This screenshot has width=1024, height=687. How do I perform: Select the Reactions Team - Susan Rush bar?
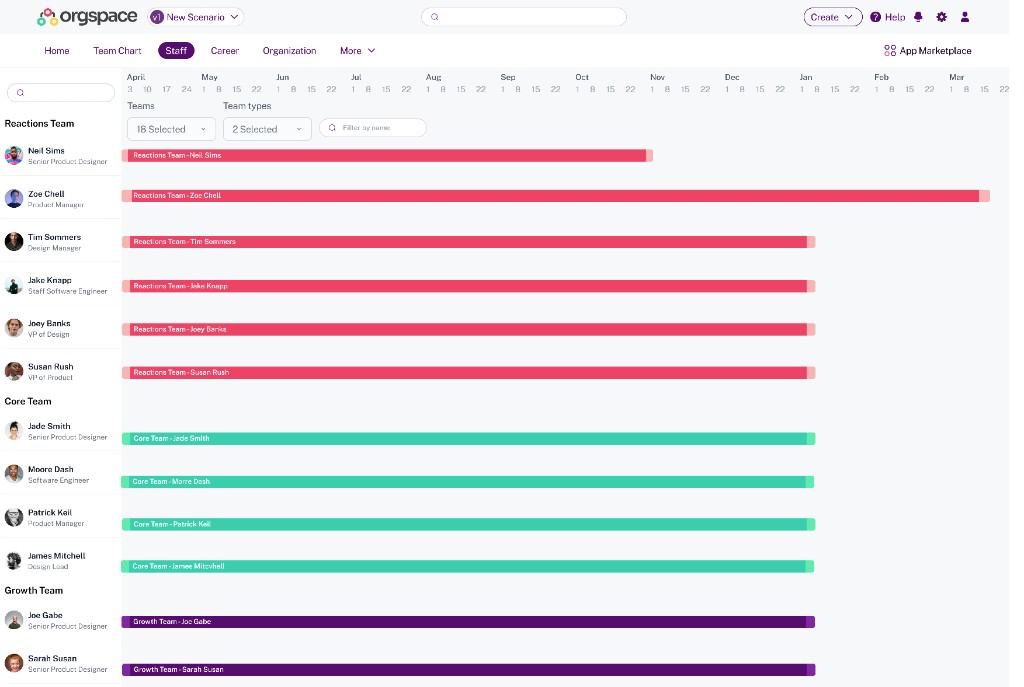click(469, 372)
